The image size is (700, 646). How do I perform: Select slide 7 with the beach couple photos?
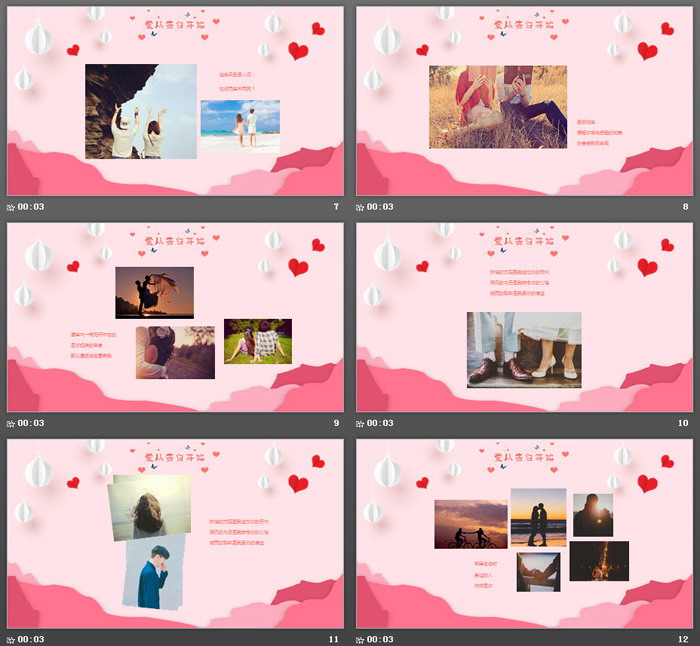click(x=175, y=101)
